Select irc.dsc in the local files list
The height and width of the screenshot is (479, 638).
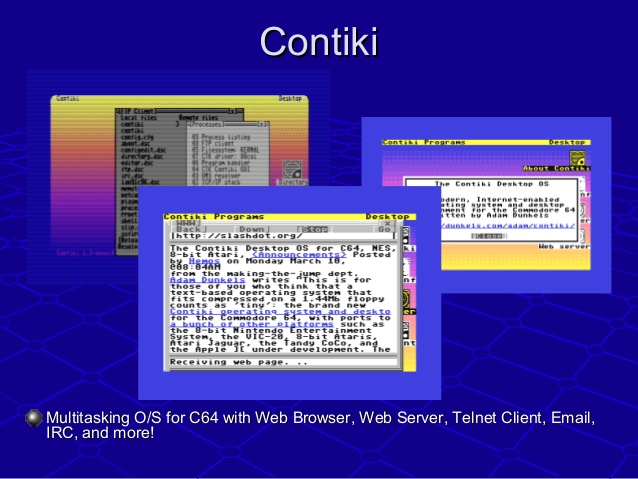pyautogui.click(x=132, y=176)
